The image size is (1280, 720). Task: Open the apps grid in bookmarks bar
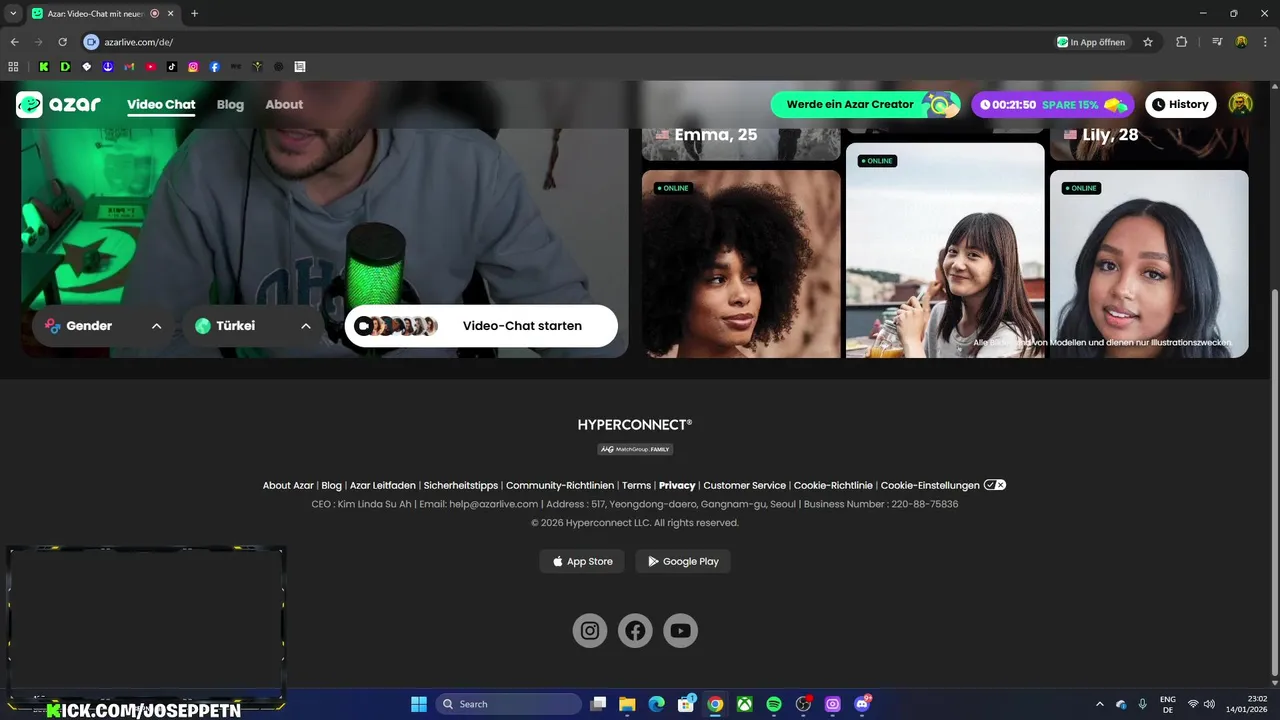pos(13,67)
